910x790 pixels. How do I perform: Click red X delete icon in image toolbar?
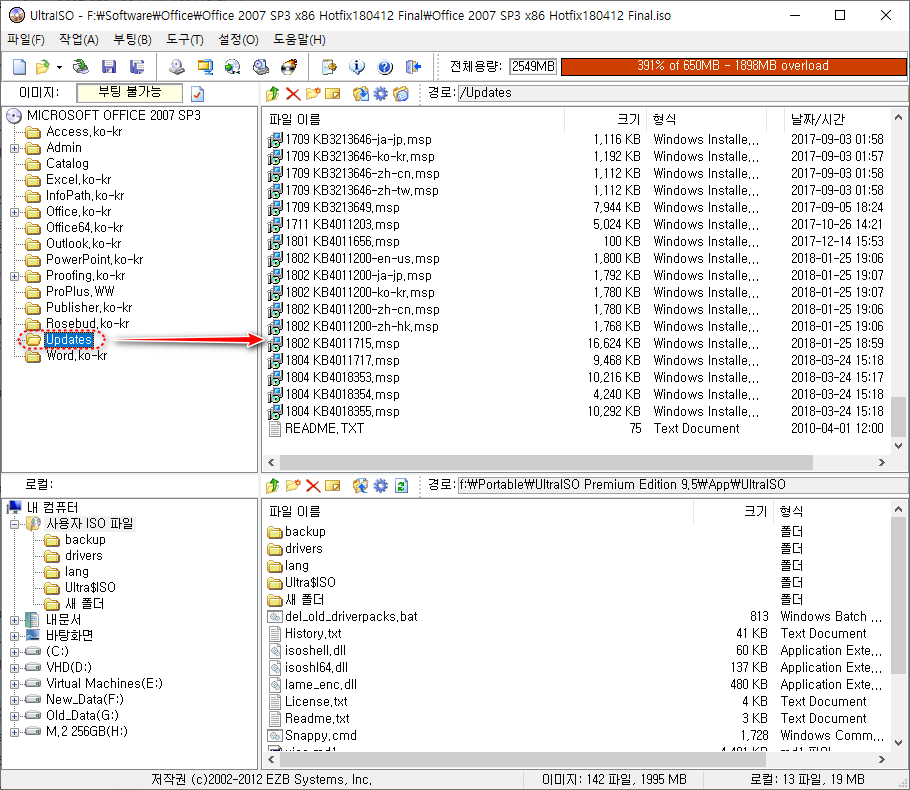[x=293, y=93]
